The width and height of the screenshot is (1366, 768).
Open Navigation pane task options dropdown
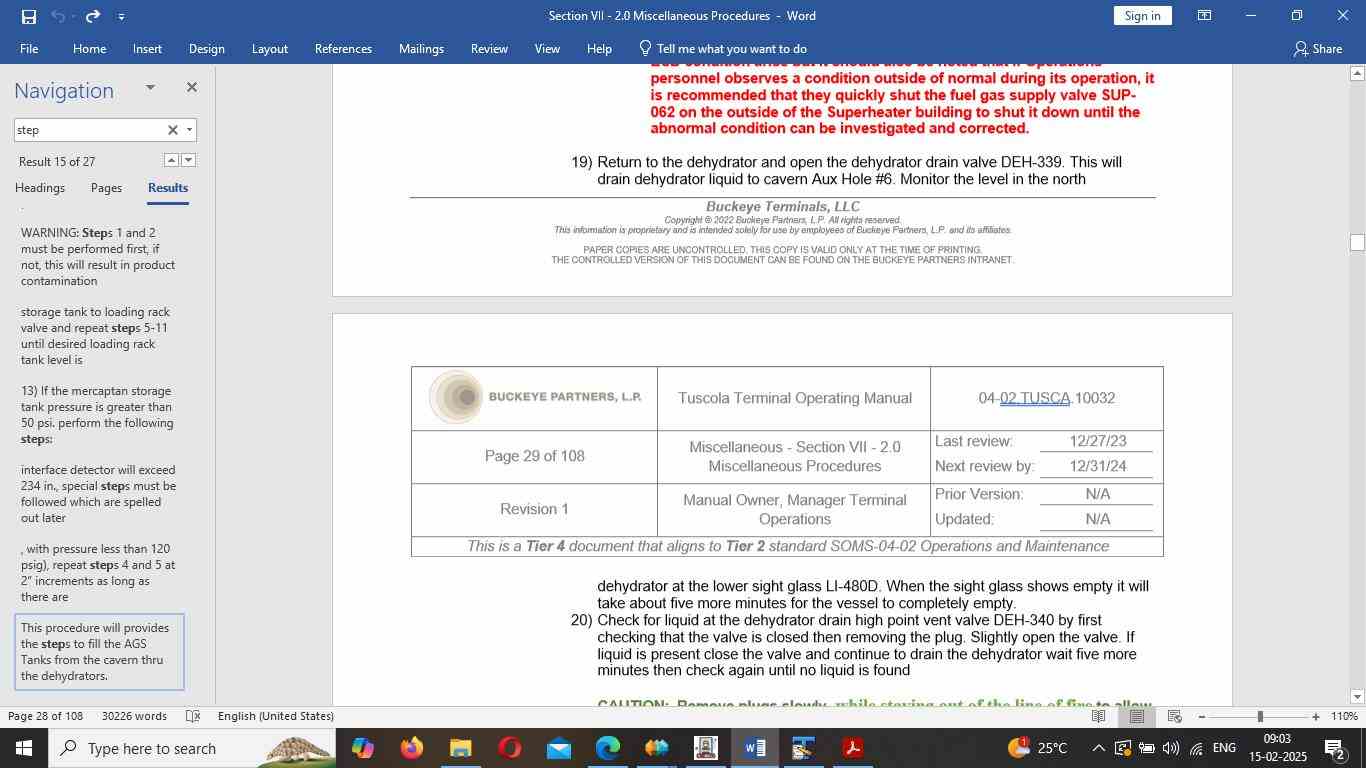[150, 88]
